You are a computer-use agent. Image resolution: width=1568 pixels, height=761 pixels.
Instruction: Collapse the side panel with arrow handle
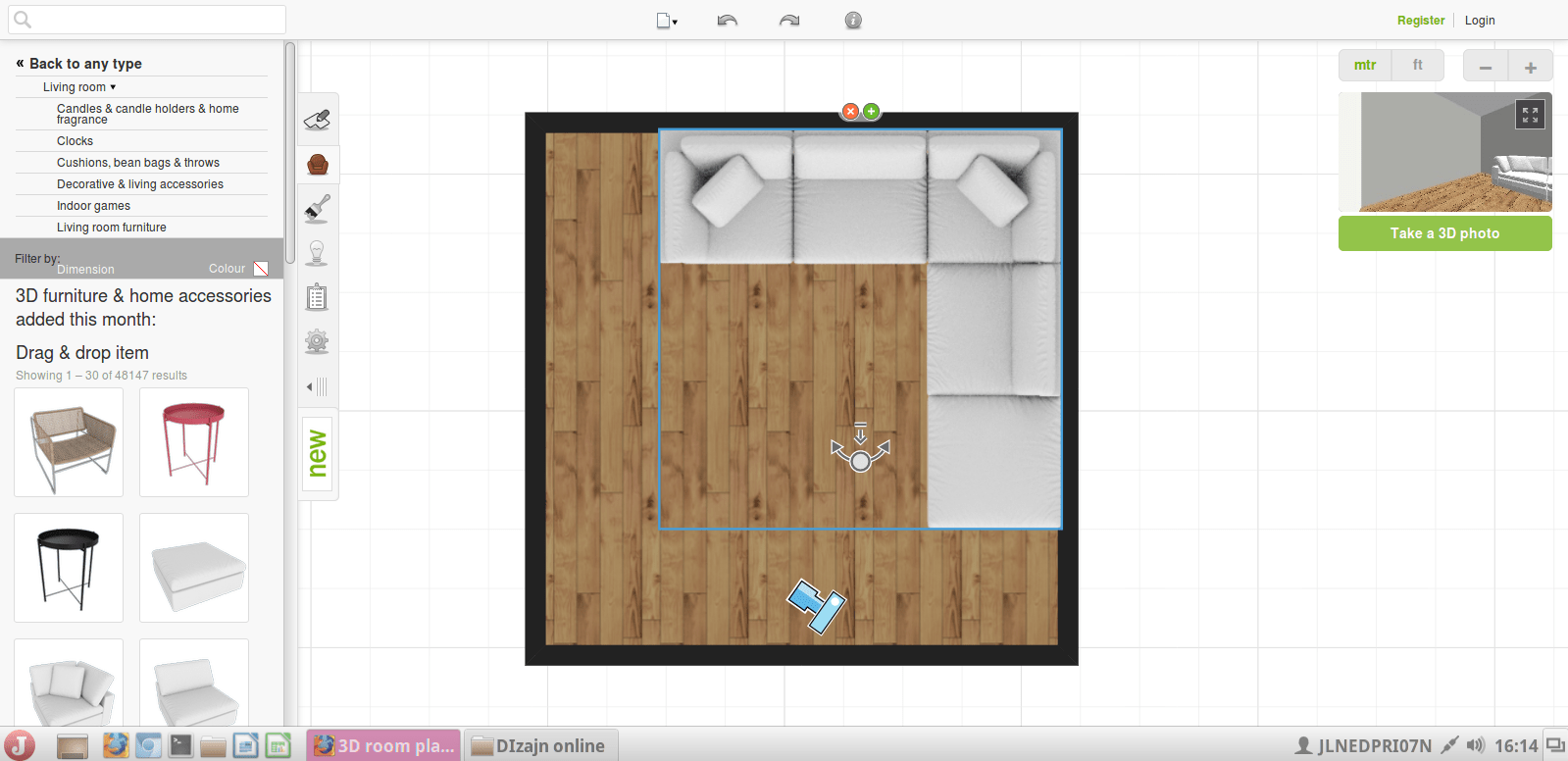317,387
